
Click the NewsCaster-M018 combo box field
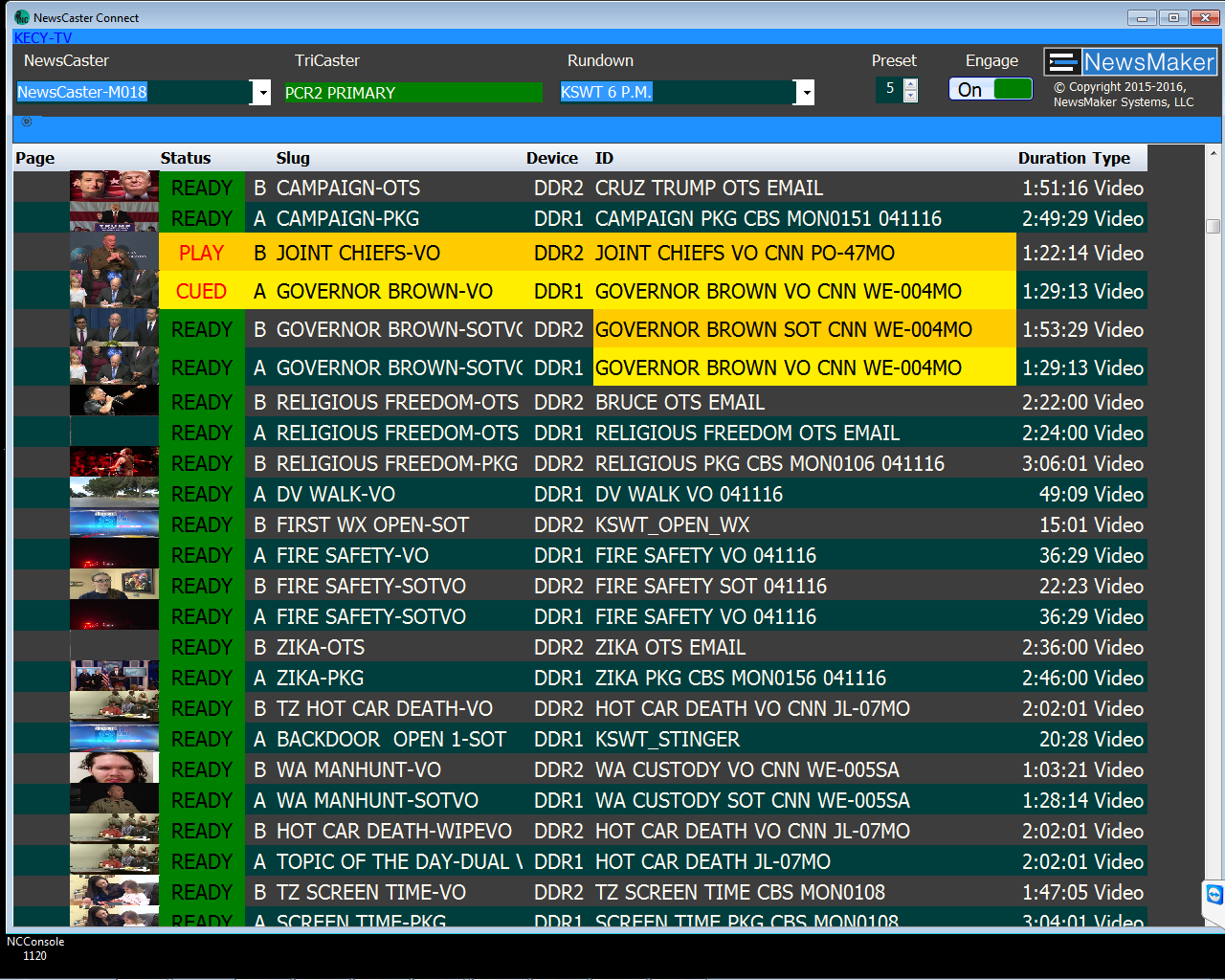click(133, 92)
